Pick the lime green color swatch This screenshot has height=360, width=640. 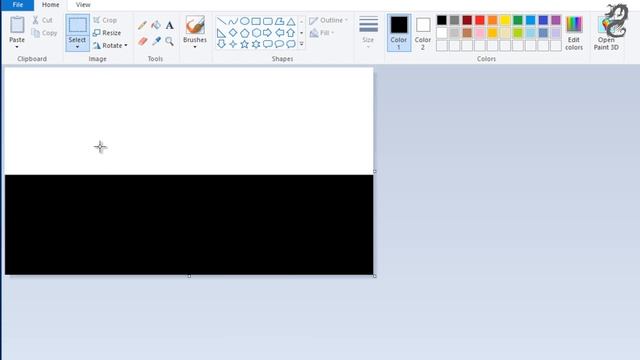518,33
